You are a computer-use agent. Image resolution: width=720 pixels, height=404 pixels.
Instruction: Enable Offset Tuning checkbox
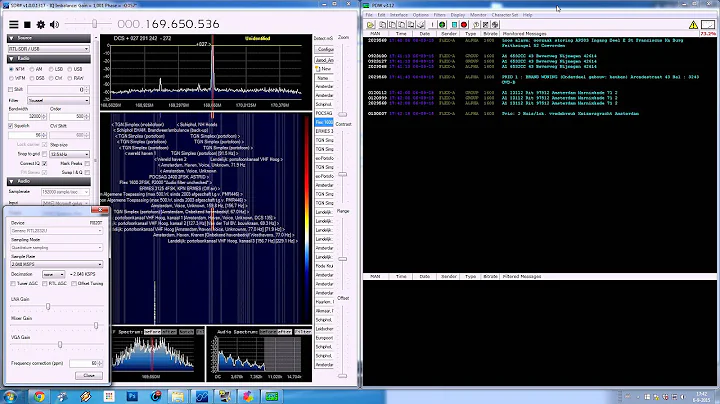74,284
